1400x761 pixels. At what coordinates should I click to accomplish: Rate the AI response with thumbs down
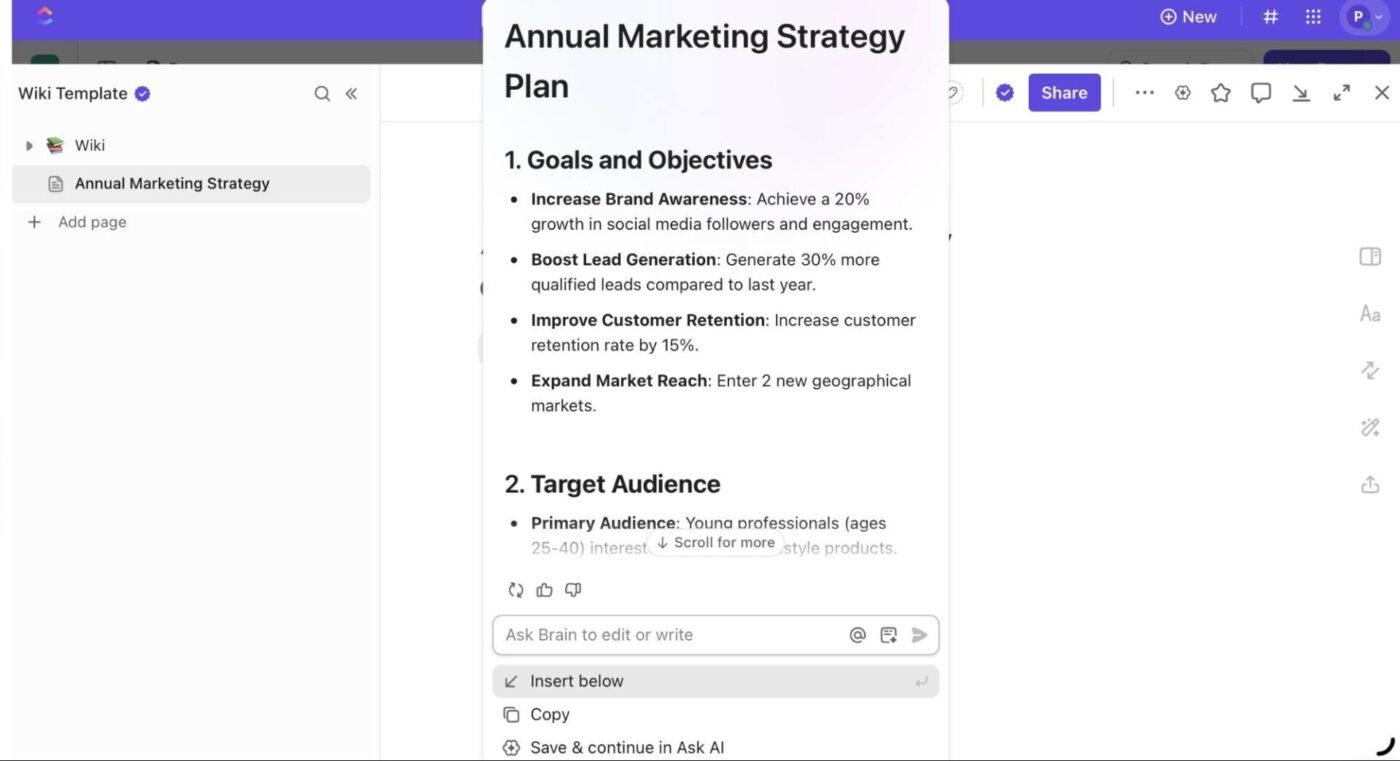click(573, 589)
